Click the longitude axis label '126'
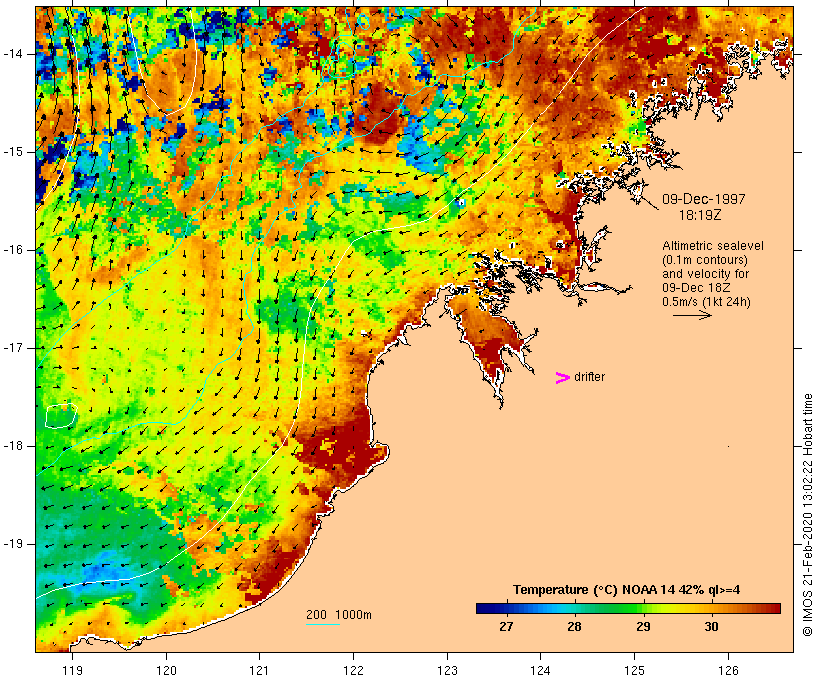 point(728,670)
